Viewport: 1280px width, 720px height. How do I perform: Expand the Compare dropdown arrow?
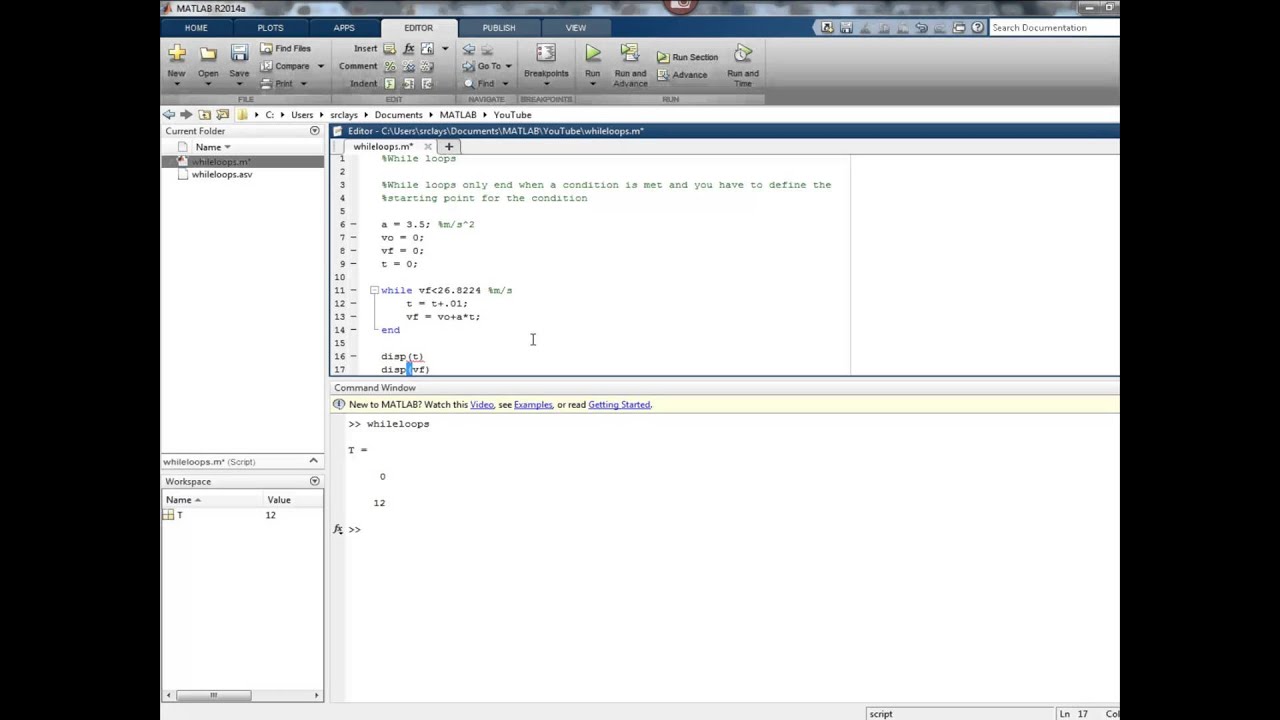321,66
